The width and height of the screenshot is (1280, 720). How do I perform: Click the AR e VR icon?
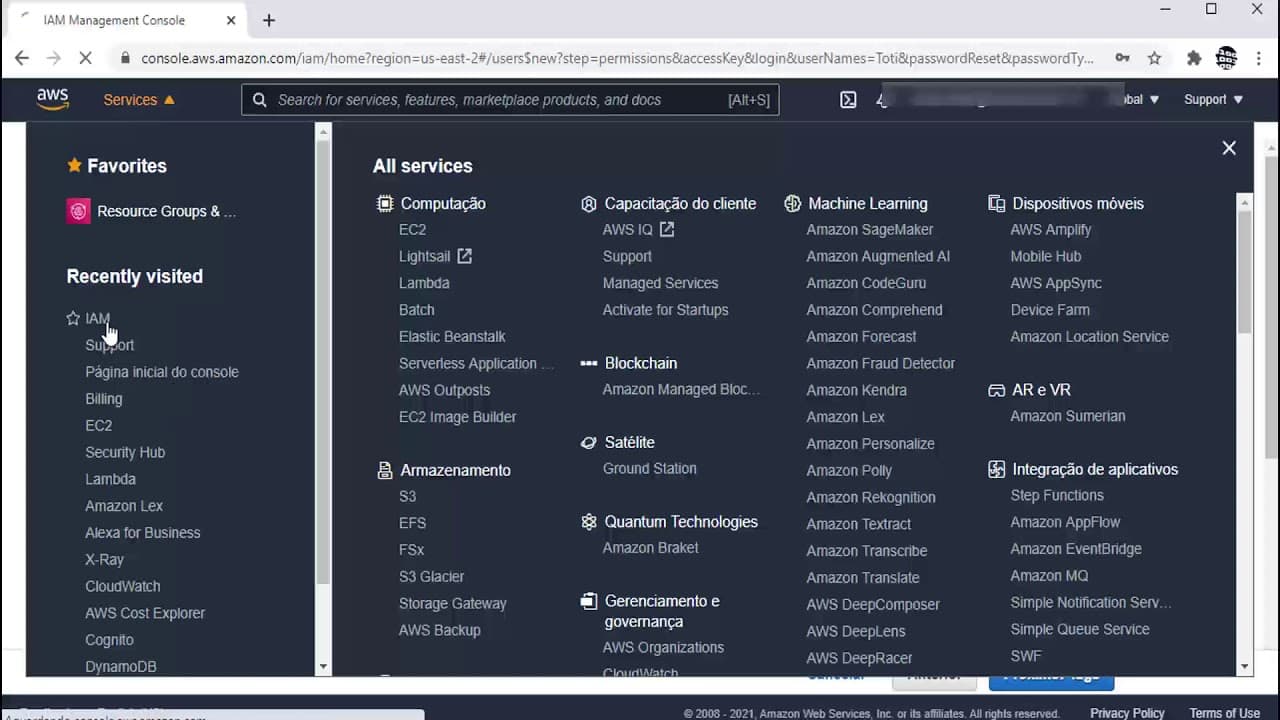[x=996, y=390]
